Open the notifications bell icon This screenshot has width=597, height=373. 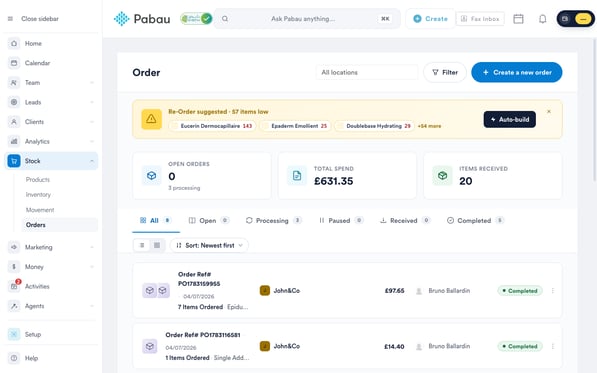coord(543,19)
